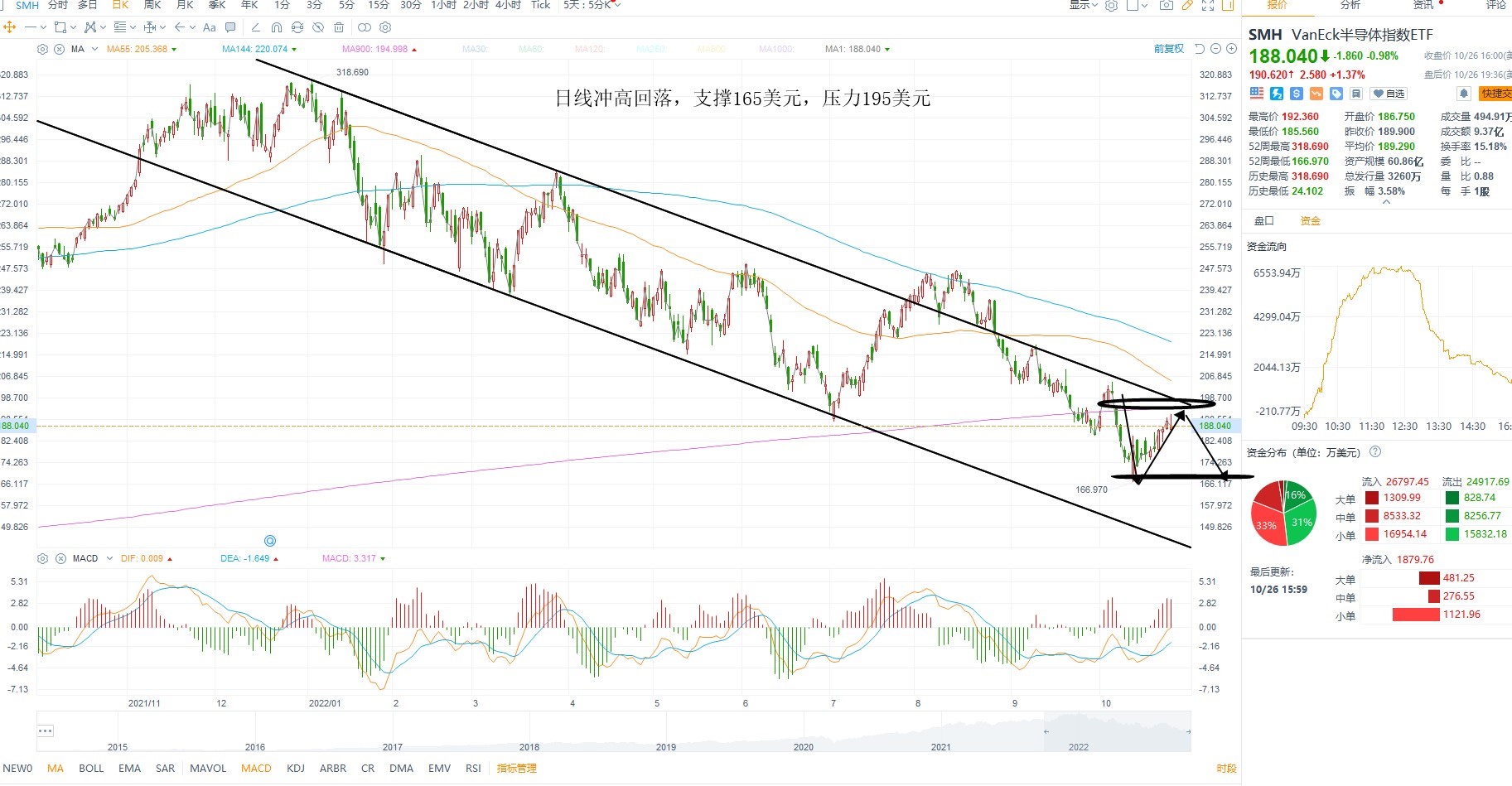Expand the pattern tool dropdown
Screen dimensions: 1512x786
coord(103,27)
